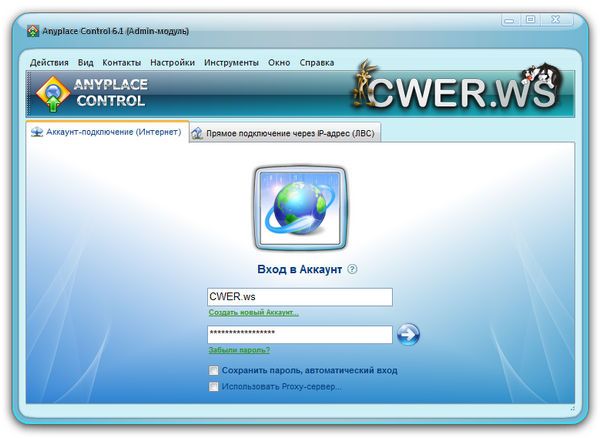The width and height of the screenshot is (600, 438).
Task: Switch to Аккаунт-подключение (Интернет) tab
Action: pyautogui.click(x=107, y=132)
